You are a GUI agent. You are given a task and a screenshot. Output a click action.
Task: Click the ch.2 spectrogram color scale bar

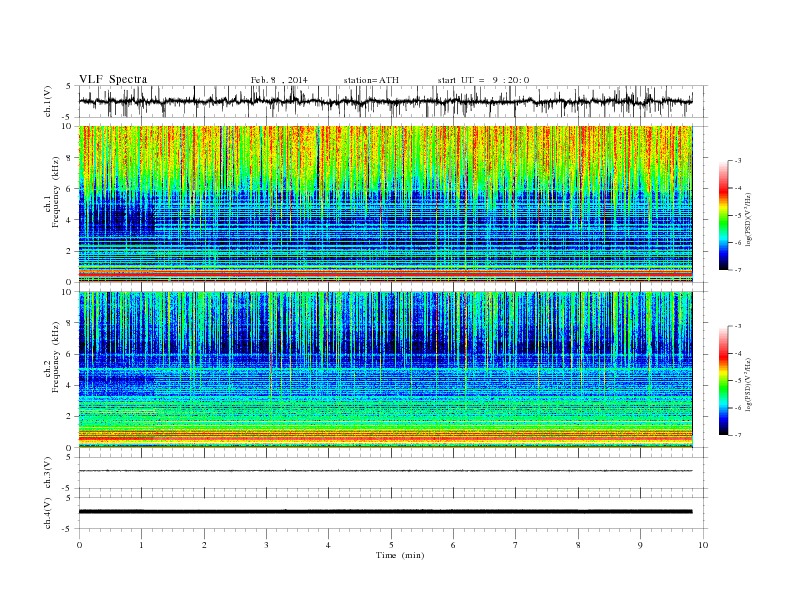point(723,381)
